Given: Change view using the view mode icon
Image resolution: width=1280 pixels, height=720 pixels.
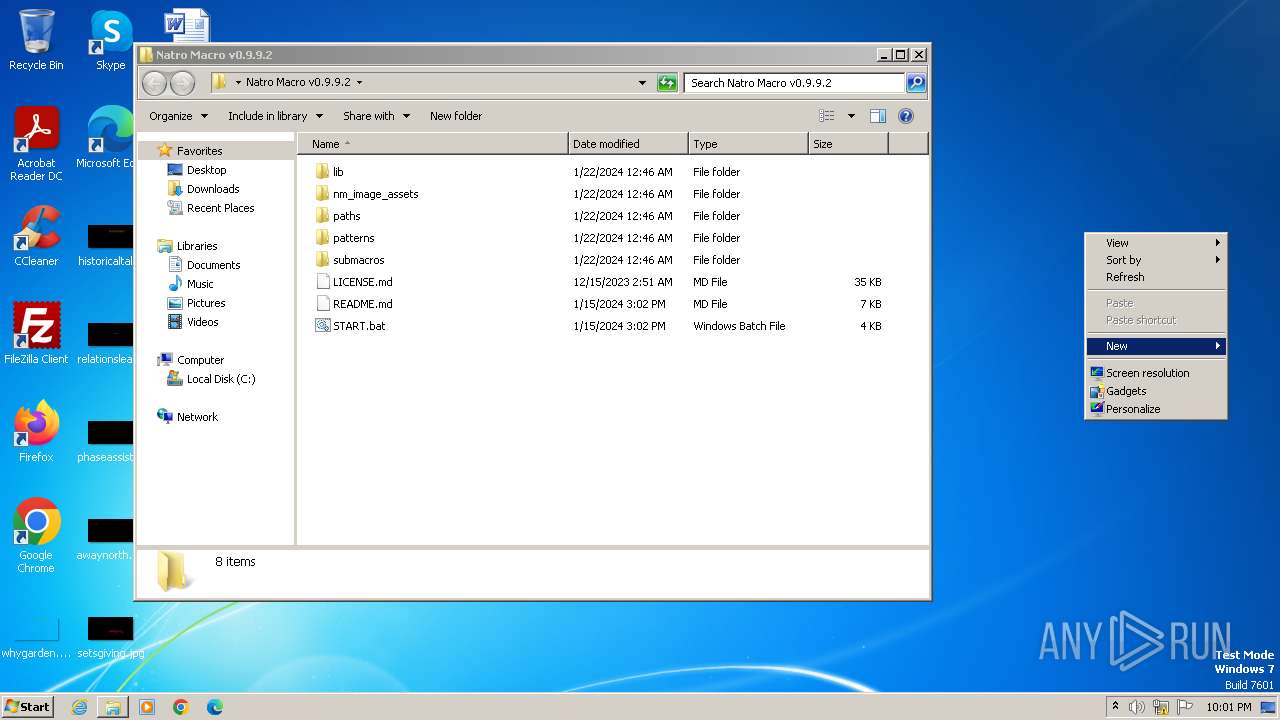Looking at the screenshot, I should (826, 116).
